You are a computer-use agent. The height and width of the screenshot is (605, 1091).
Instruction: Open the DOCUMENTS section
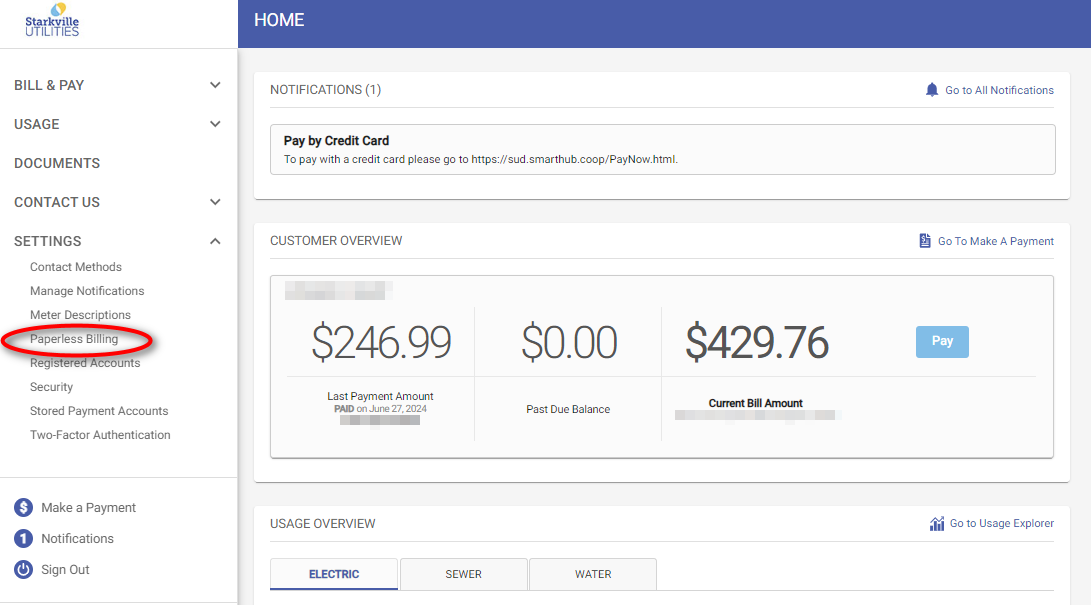tap(57, 163)
